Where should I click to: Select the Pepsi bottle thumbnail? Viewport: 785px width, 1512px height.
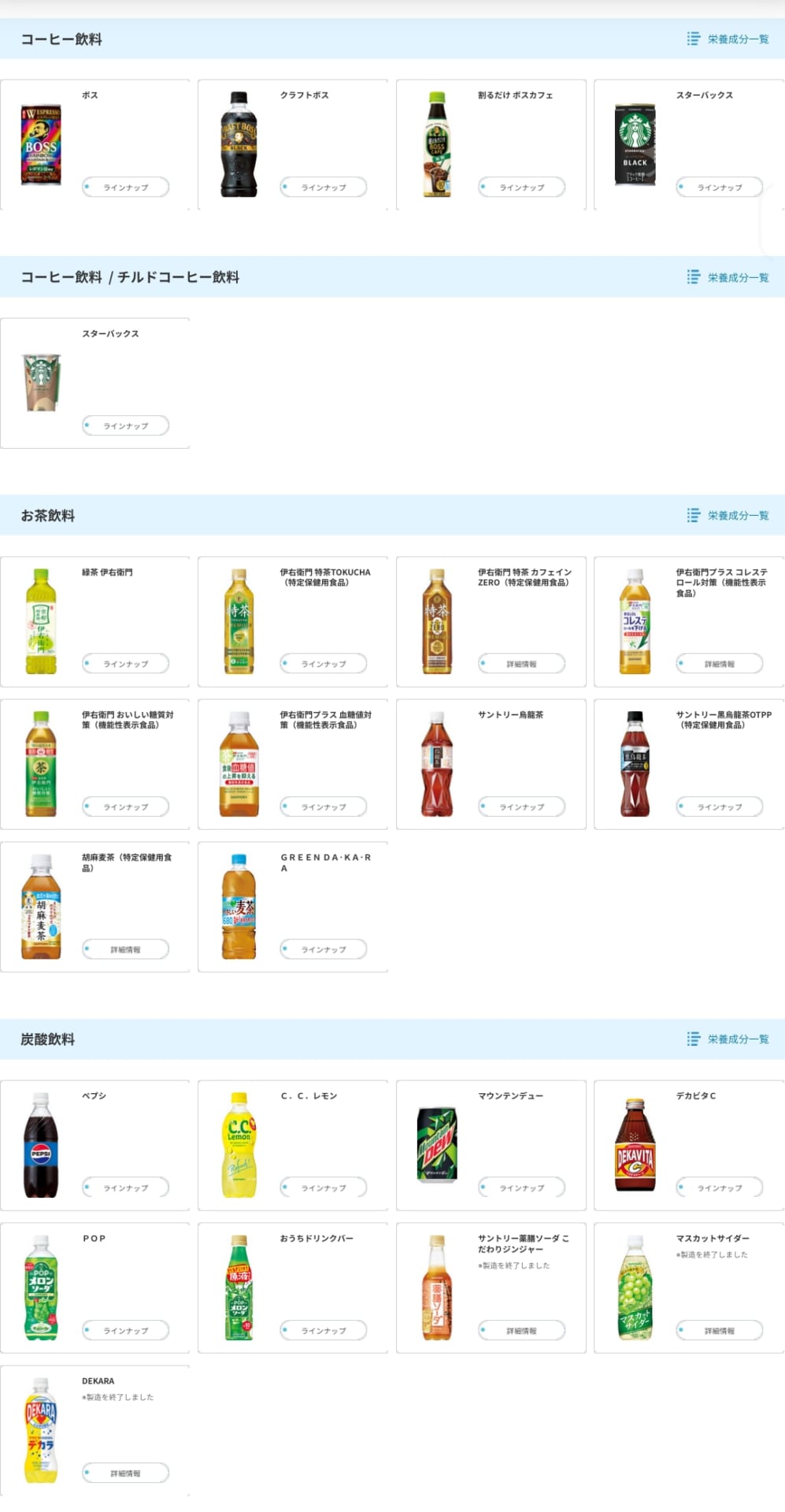coord(41,1145)
